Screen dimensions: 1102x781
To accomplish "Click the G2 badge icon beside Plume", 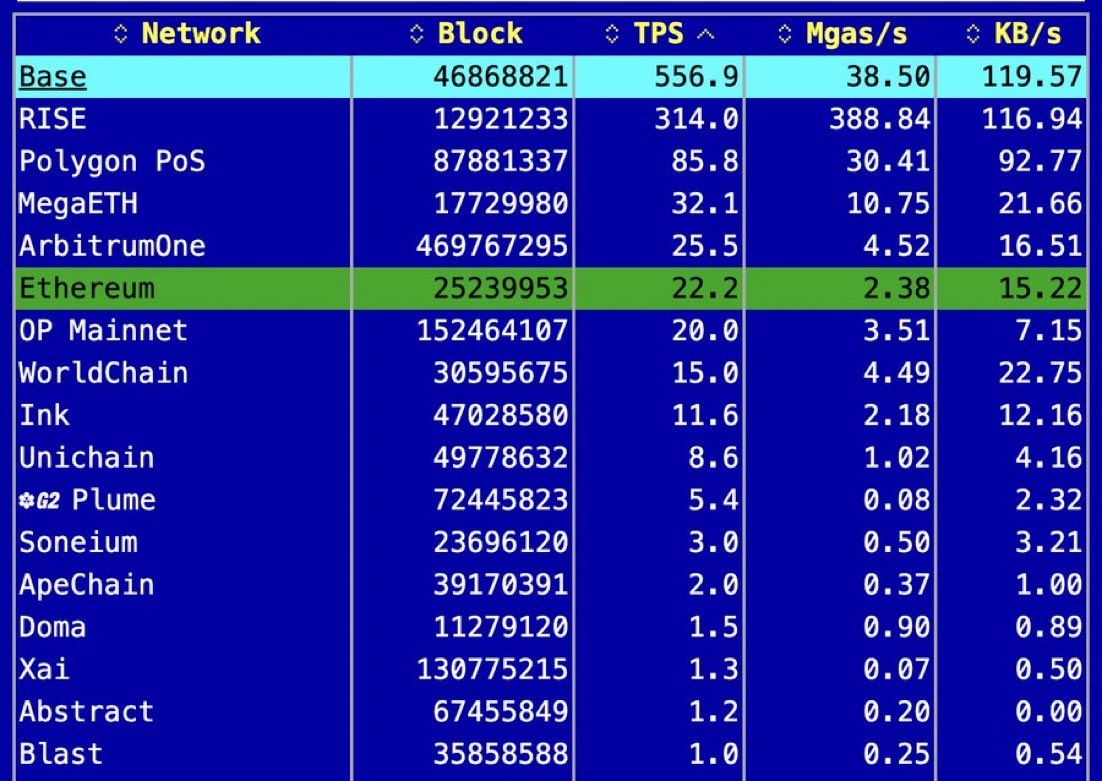I will pyautogui.click(x=39, y=501).
